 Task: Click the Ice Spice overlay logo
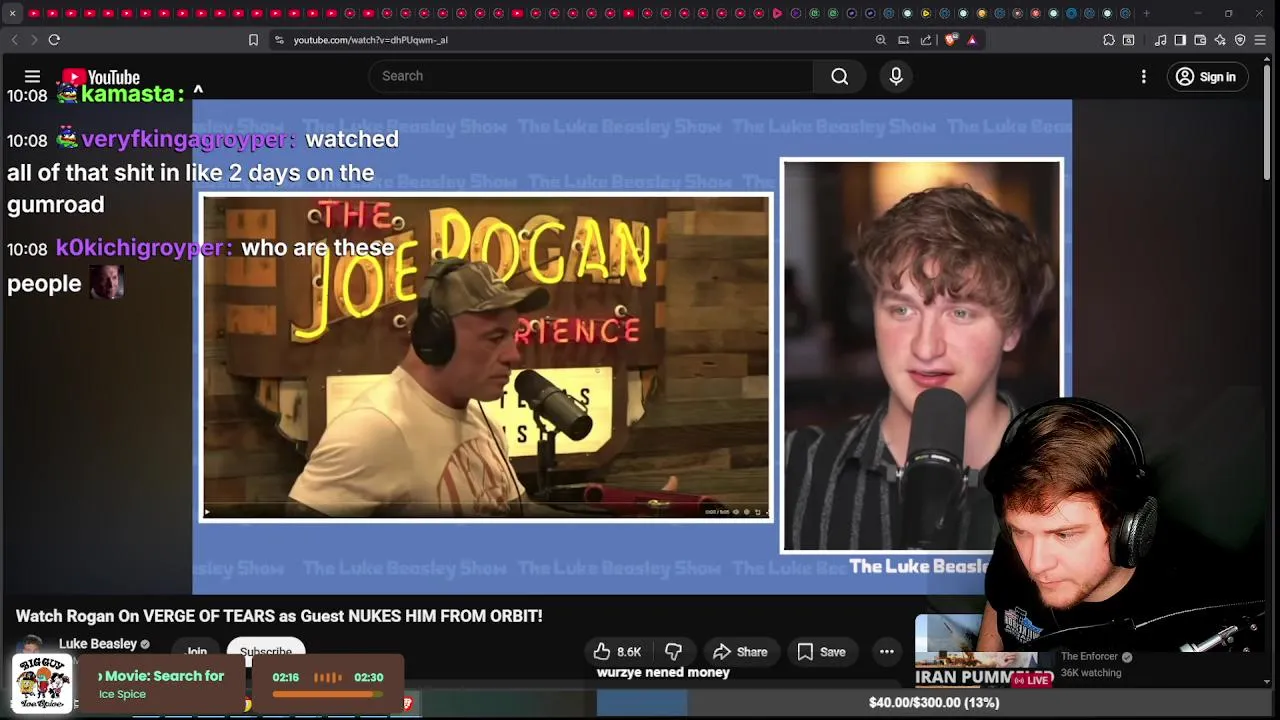42,683
